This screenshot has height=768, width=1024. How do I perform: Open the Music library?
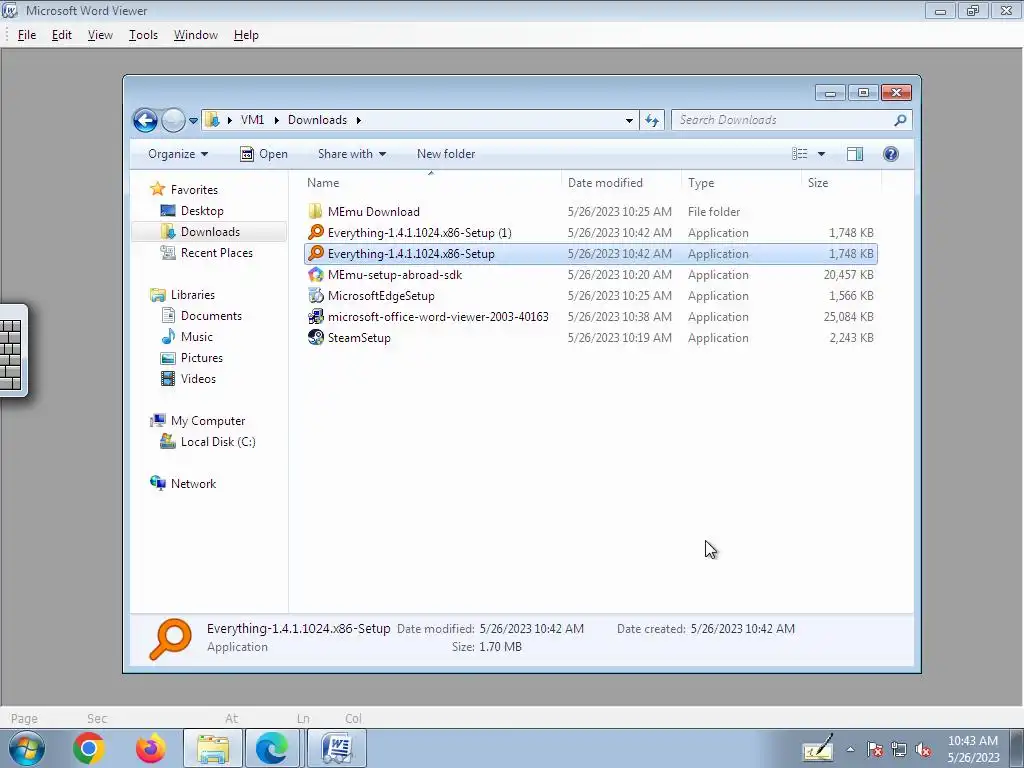click(x=197, y=337)
